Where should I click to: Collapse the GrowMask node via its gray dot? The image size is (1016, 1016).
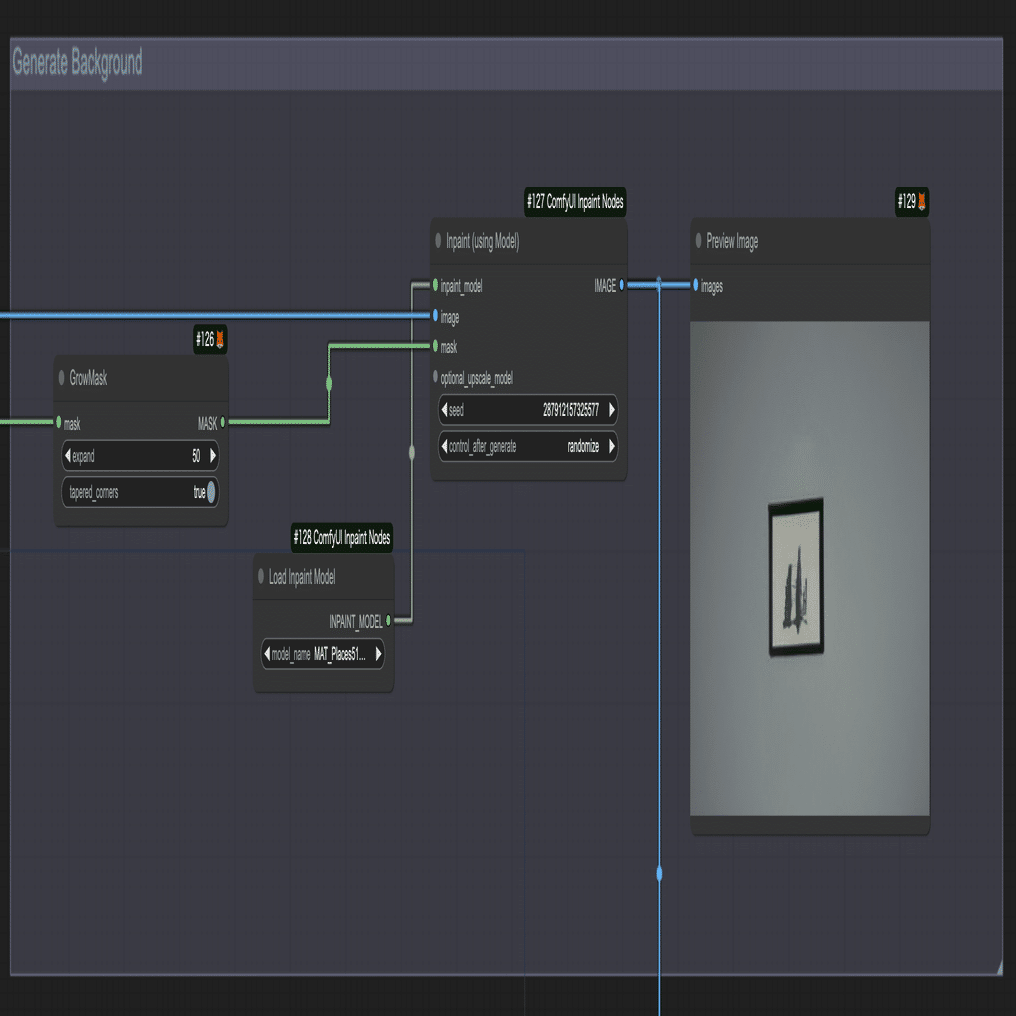coord(62,378)
